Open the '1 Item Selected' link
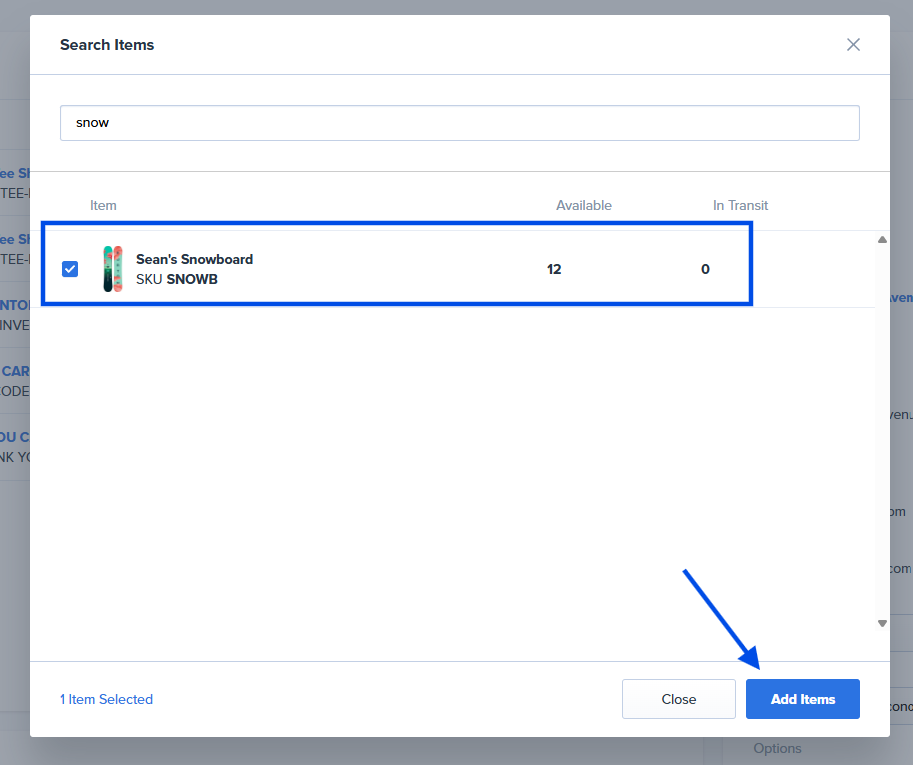Viewport: 913px width, 765px height. pos(106,699)
